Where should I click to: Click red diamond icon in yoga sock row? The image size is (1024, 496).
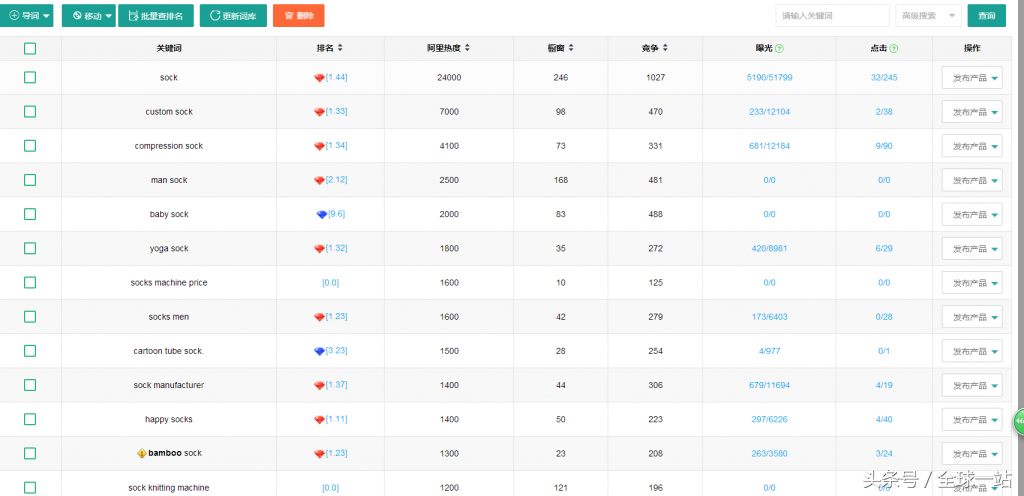click(319, 249)
